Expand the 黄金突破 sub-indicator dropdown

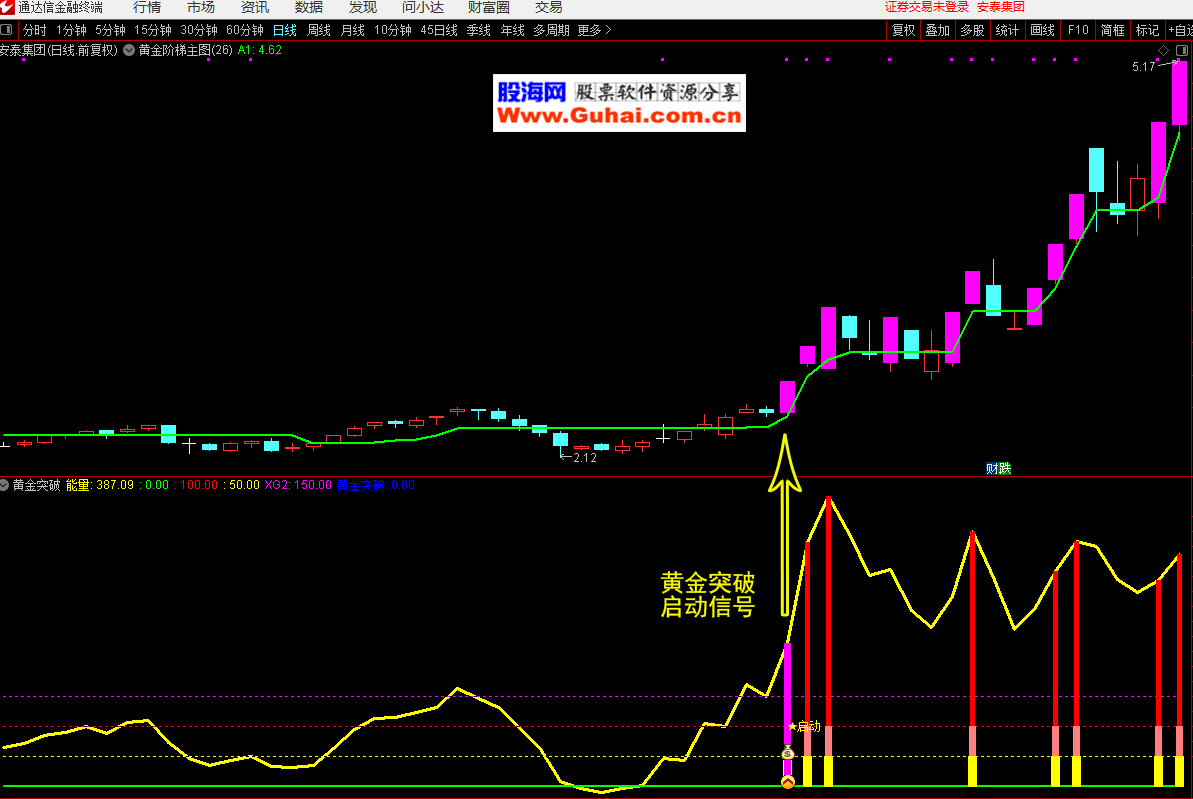(x=5, y=485)
